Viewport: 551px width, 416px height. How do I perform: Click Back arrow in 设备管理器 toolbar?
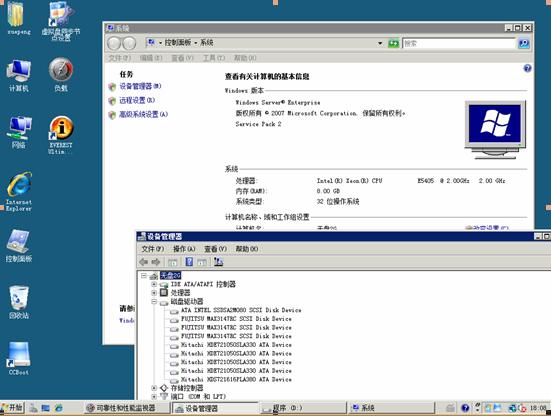point(144,262)
